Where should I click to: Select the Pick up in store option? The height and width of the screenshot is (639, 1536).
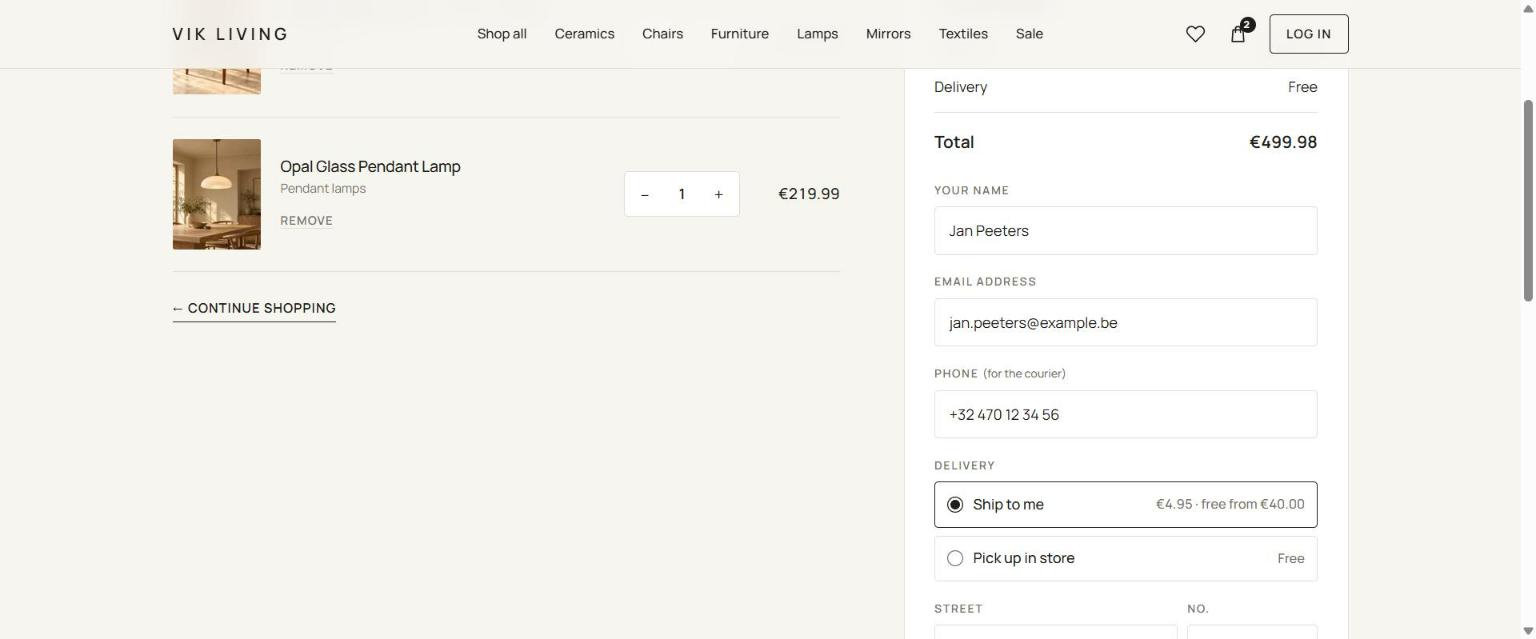pos(1125,558)
